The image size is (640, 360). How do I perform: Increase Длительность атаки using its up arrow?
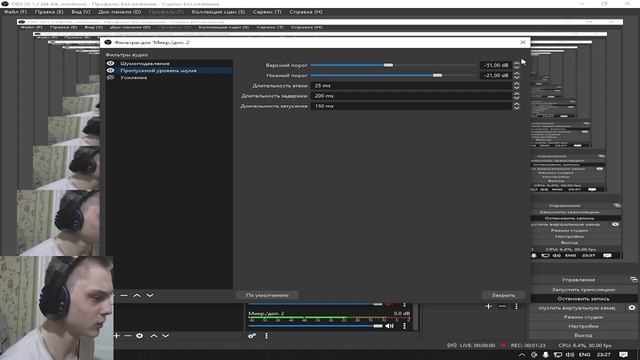pos(516,84)
